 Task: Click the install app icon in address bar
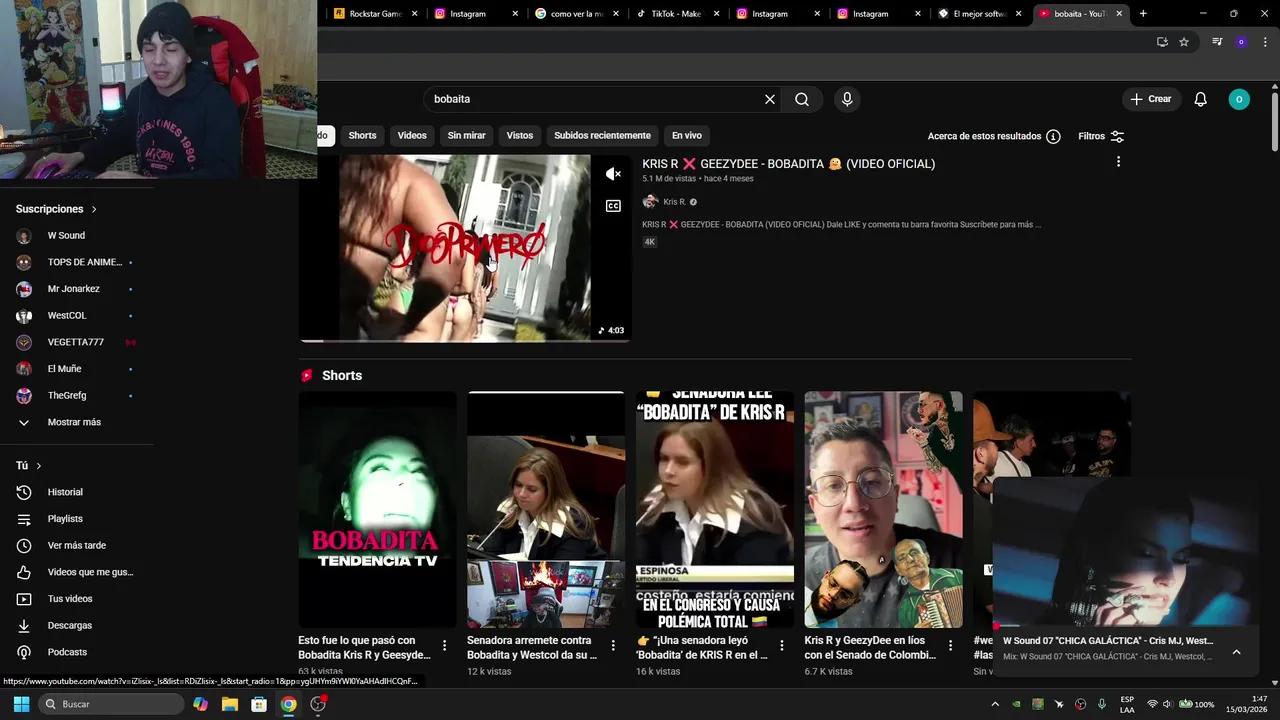[x=1162, y=42]
